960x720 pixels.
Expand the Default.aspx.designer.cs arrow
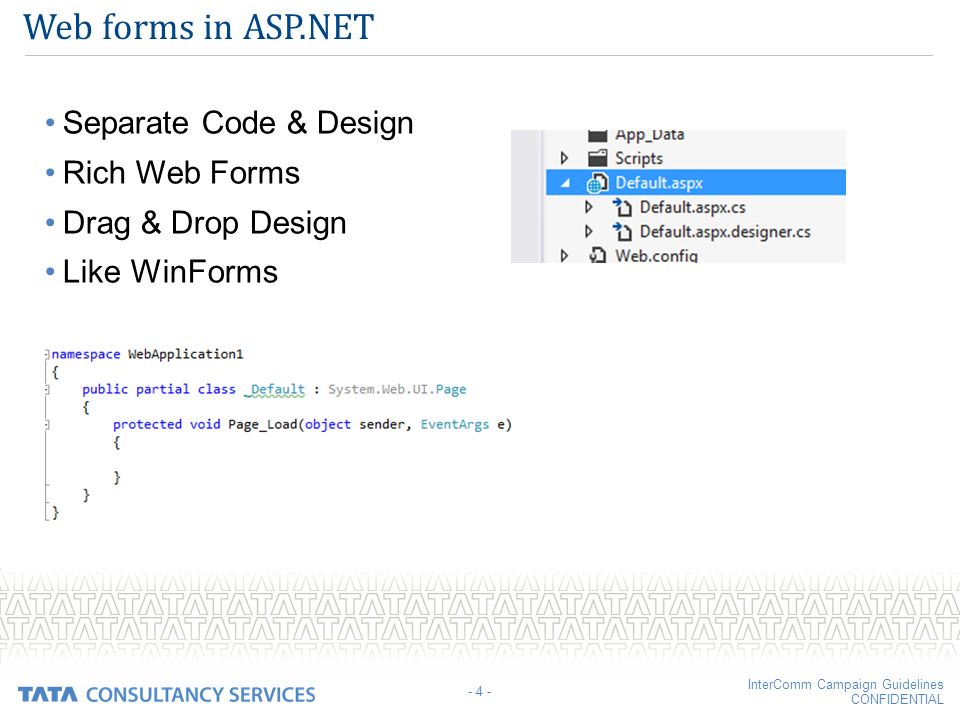(588, 231)
